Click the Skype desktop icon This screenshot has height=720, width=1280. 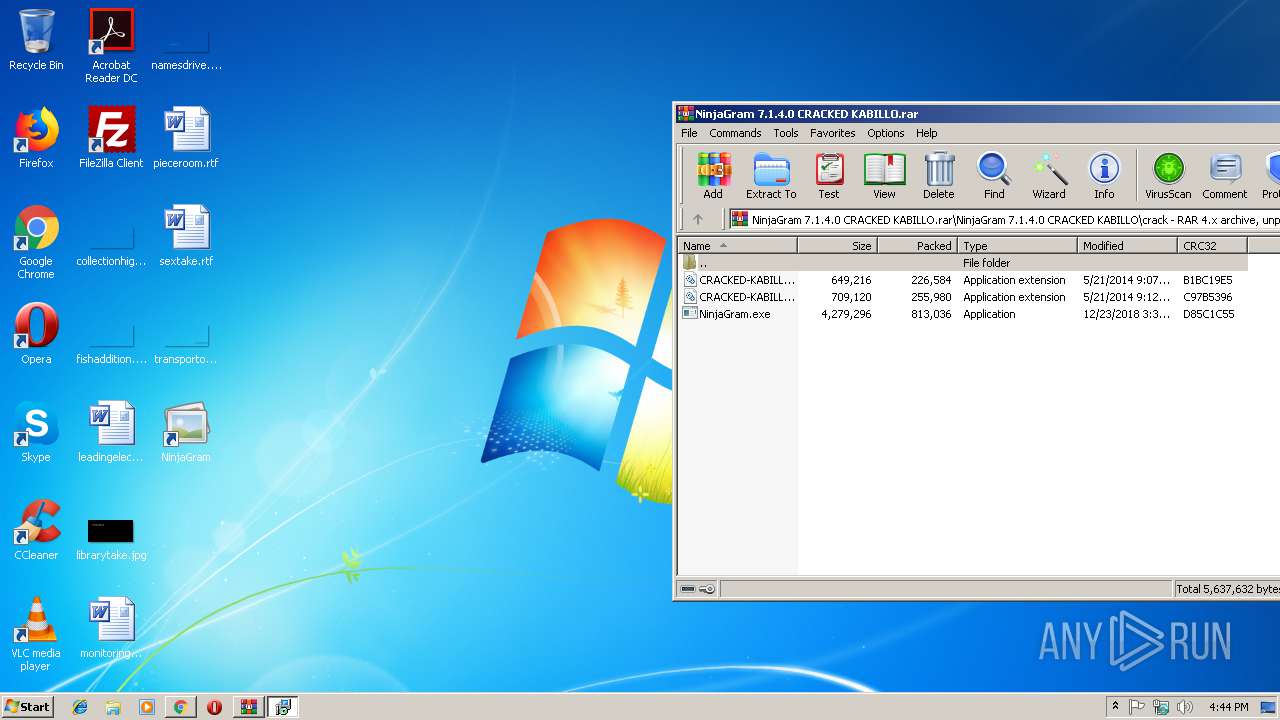point(36,432)
